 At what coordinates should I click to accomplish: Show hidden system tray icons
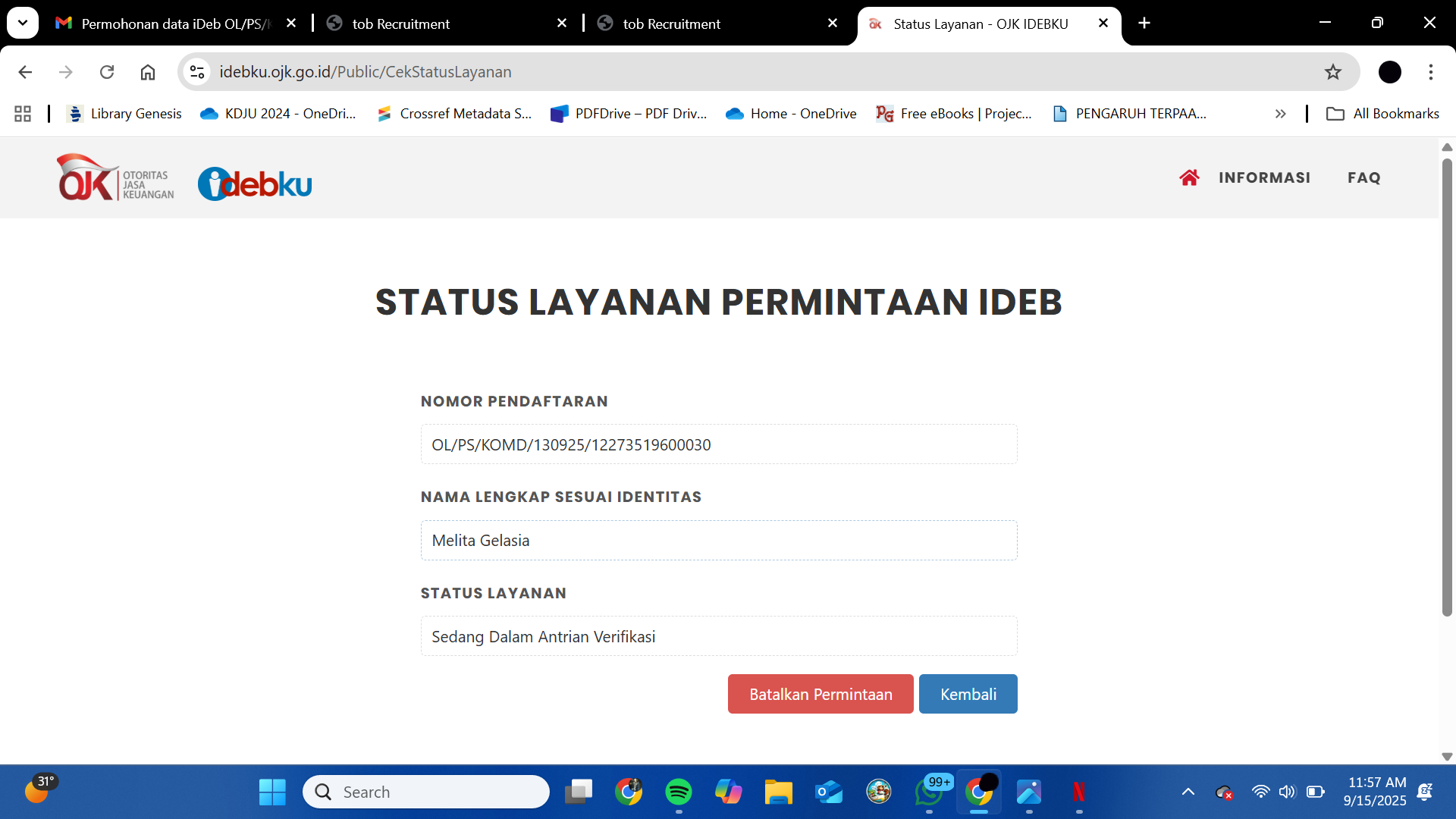(1188, 792)
